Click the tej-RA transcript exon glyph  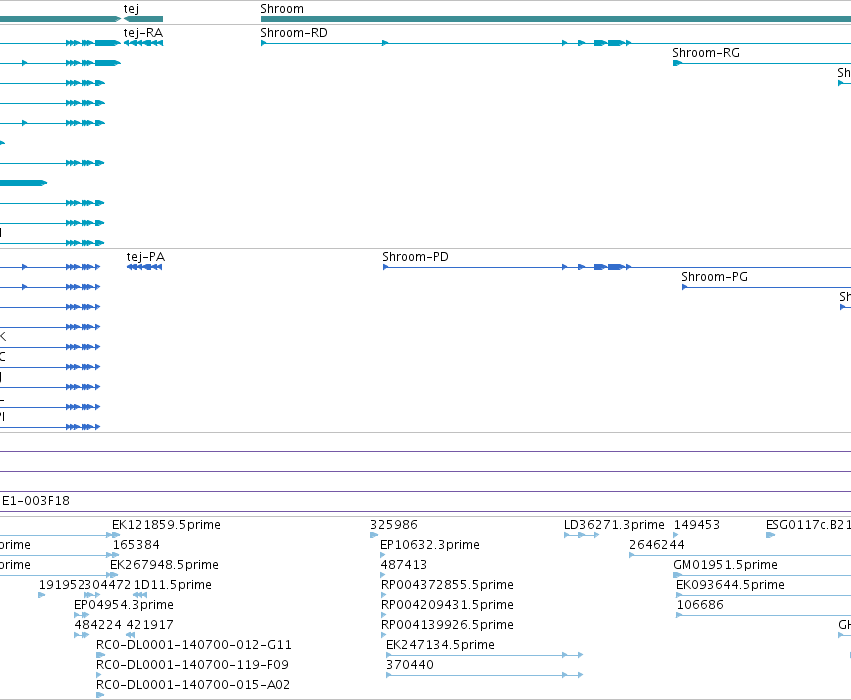(143, 43)
